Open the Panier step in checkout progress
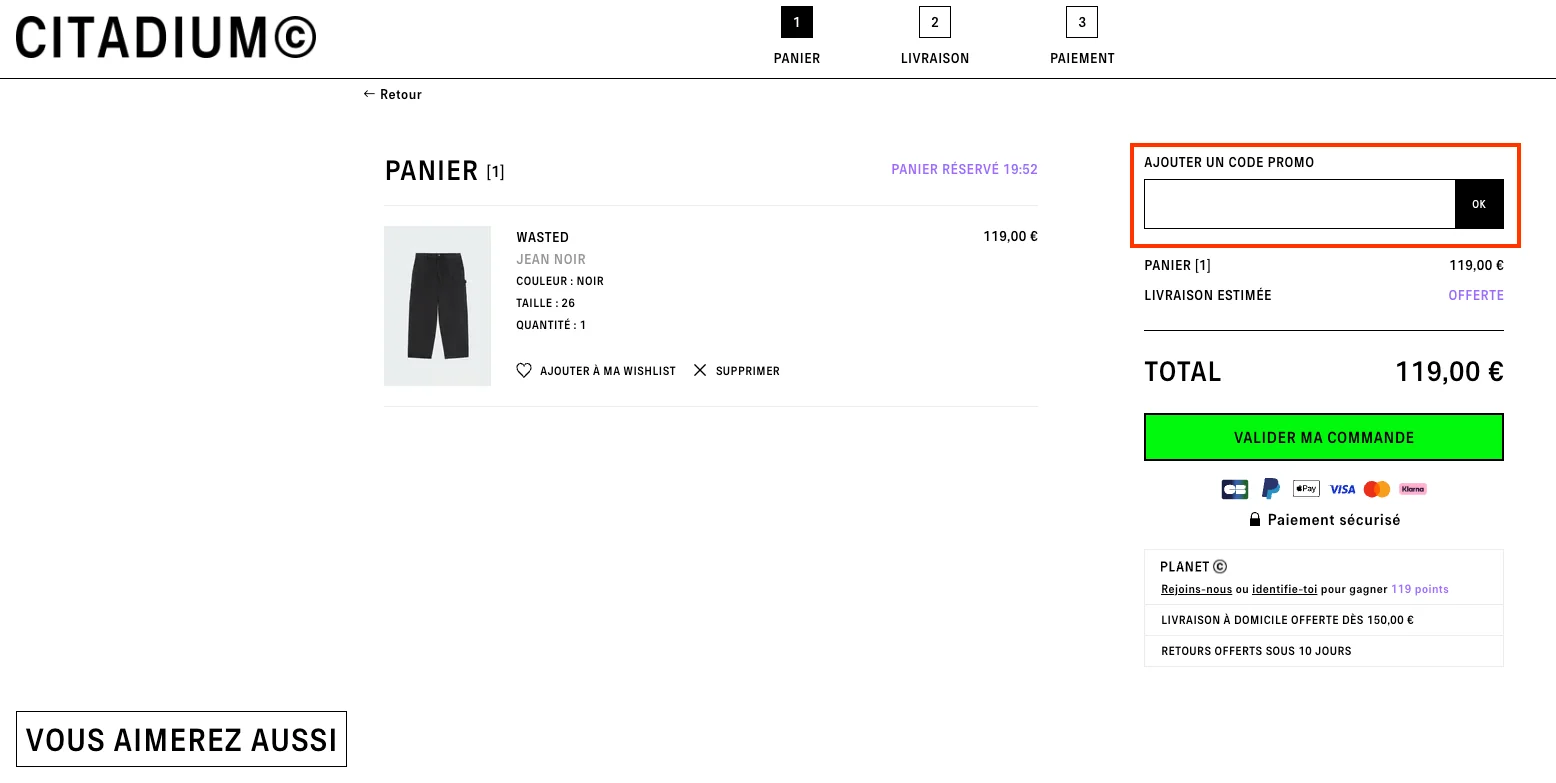The image size is (1556, 783). (x=796, y=22)
